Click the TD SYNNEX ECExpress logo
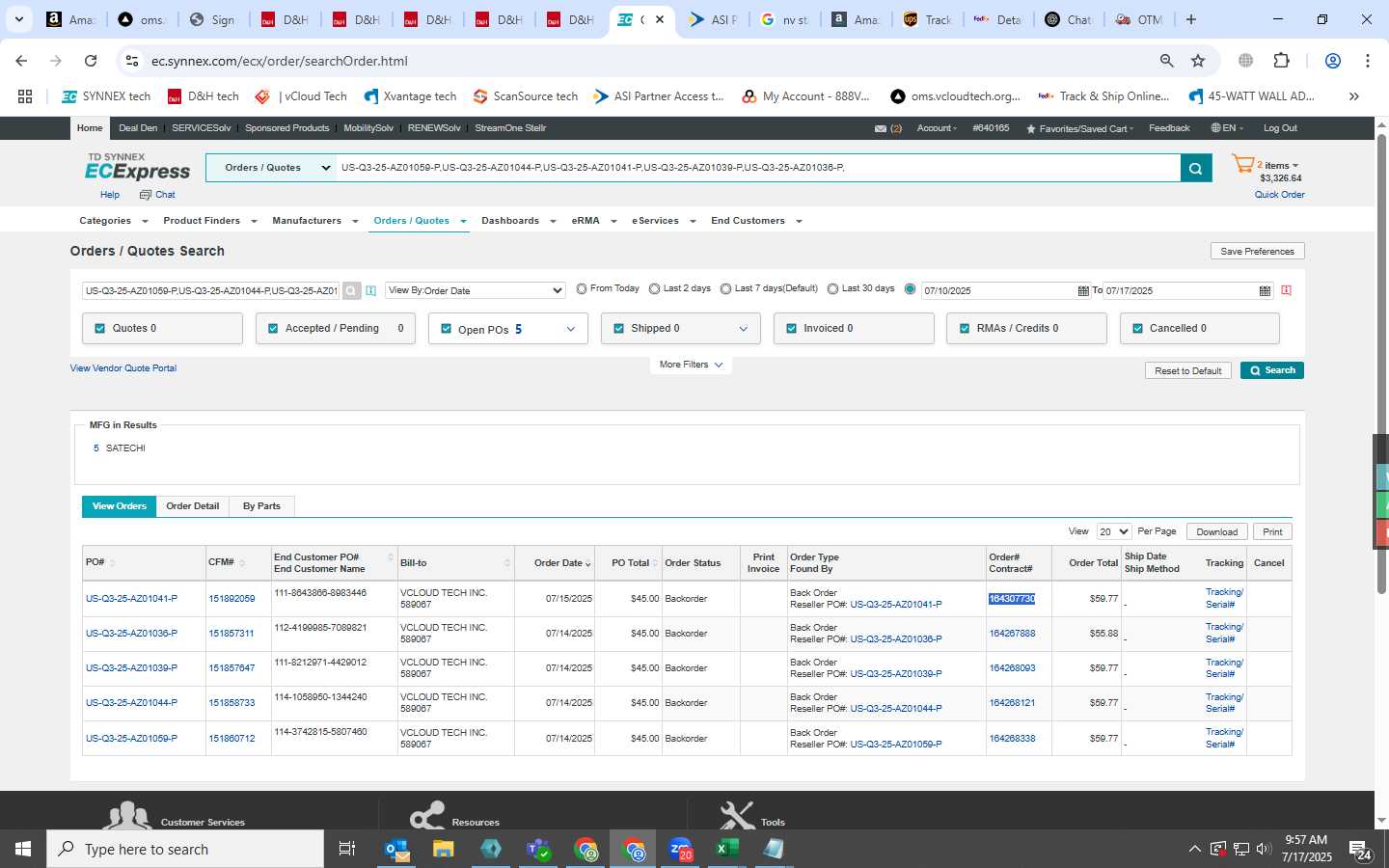1389x868 pixels. [x=138, y=168]
